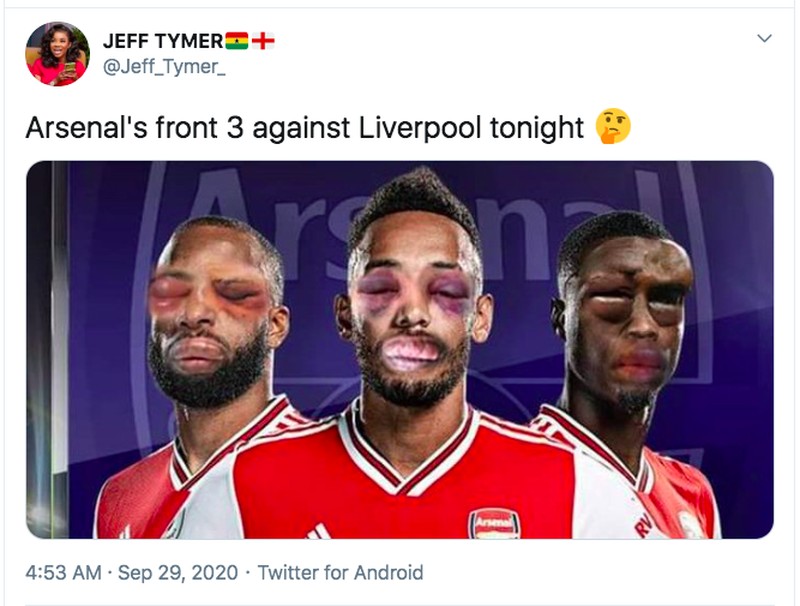This screenshot has width=800, height=606.
Task: Select the JEFF TYMER display name
Action: (x=163, y=36)
